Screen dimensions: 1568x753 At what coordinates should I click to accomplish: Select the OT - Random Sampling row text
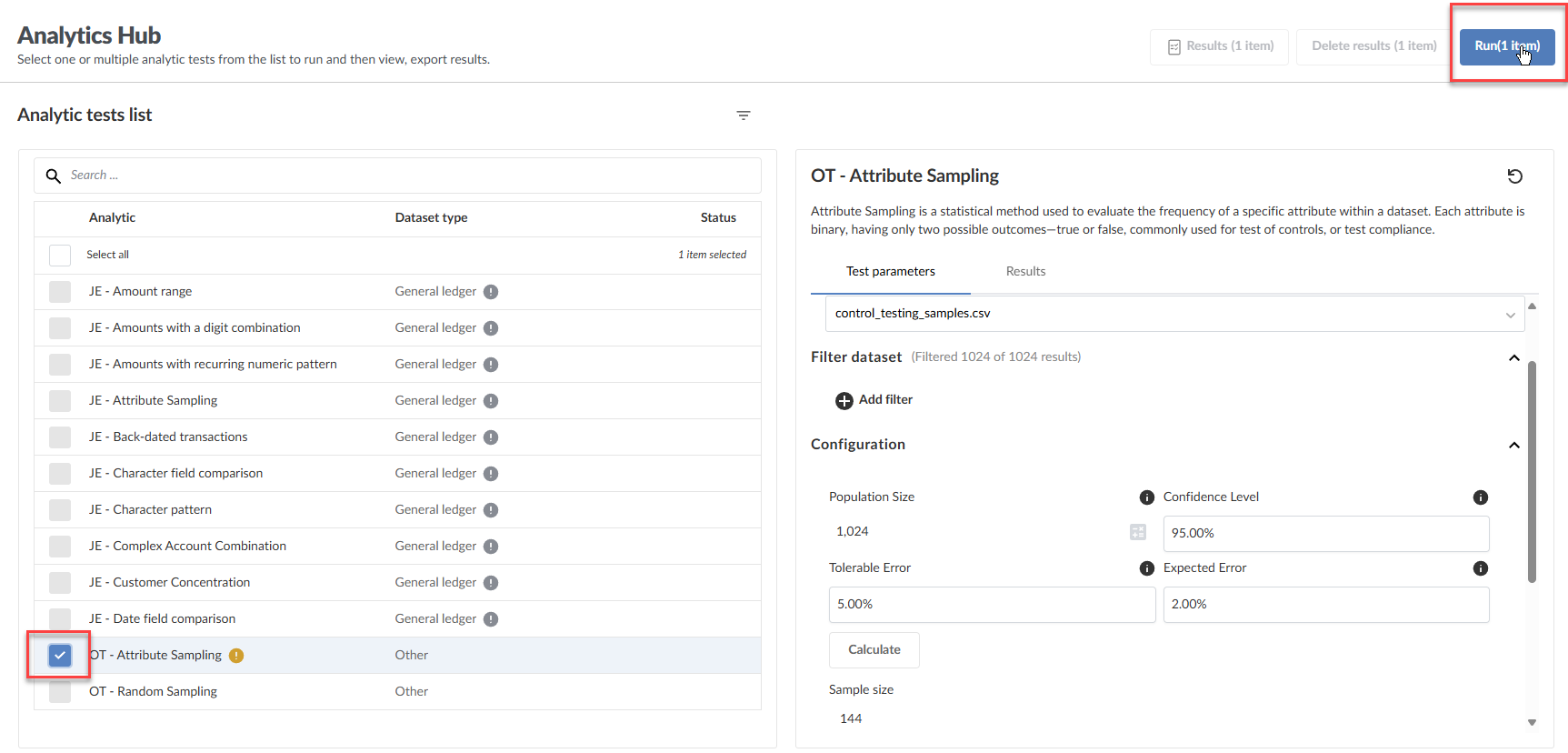(x=153, y=692)
